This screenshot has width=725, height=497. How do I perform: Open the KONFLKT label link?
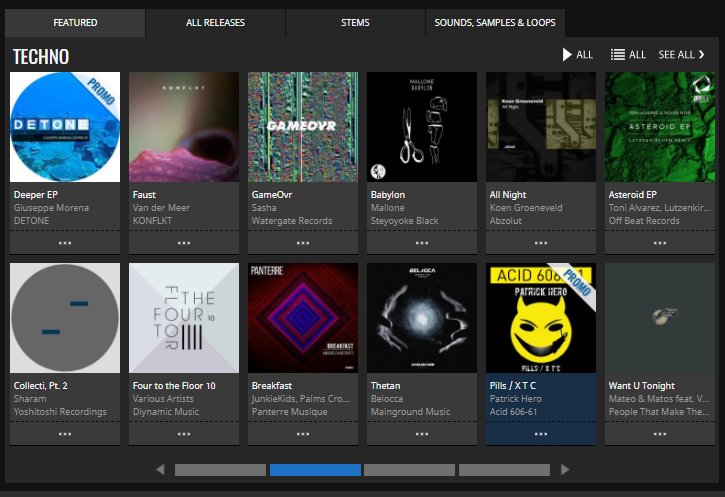coord(152,221)
